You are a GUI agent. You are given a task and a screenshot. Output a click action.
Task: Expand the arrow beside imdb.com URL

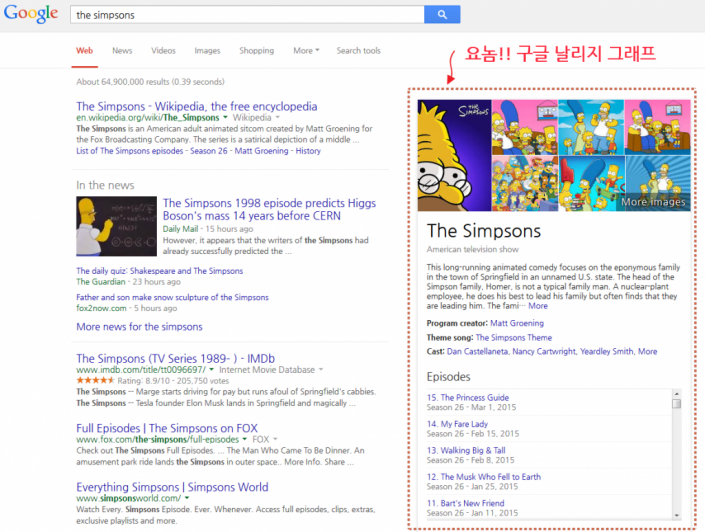coord(211,370)
